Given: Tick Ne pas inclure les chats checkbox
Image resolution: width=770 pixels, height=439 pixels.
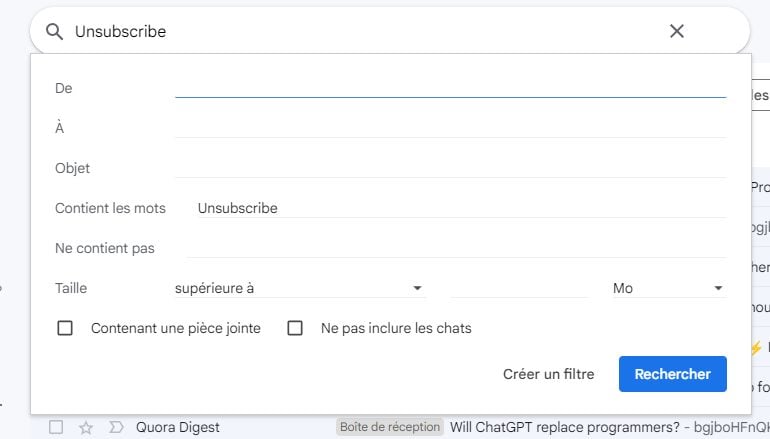Looking at the screenshot, I should [x=295, y=328].
